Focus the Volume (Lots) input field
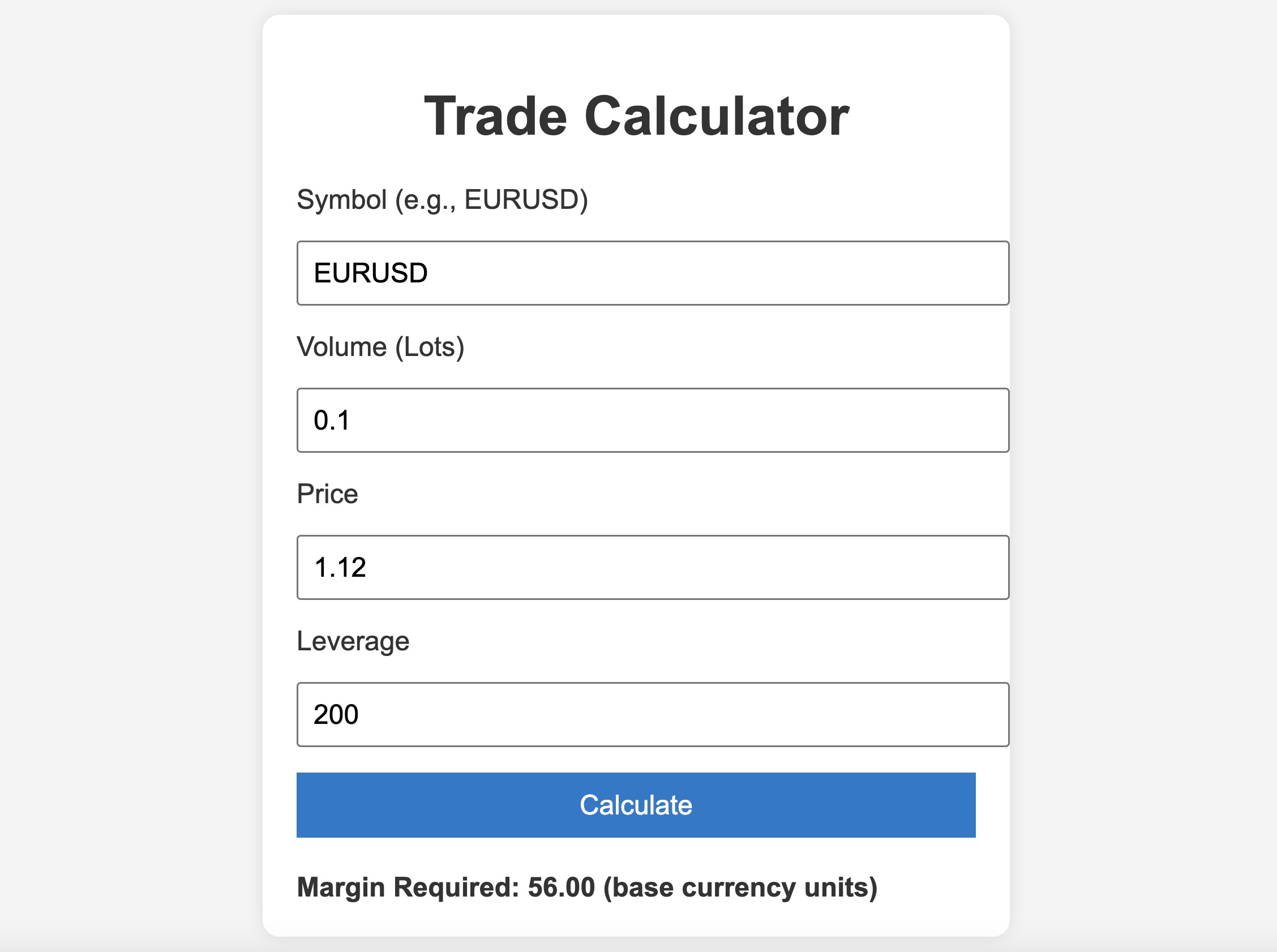Viewport: 1277px width, 952px height. click(652, 420)
